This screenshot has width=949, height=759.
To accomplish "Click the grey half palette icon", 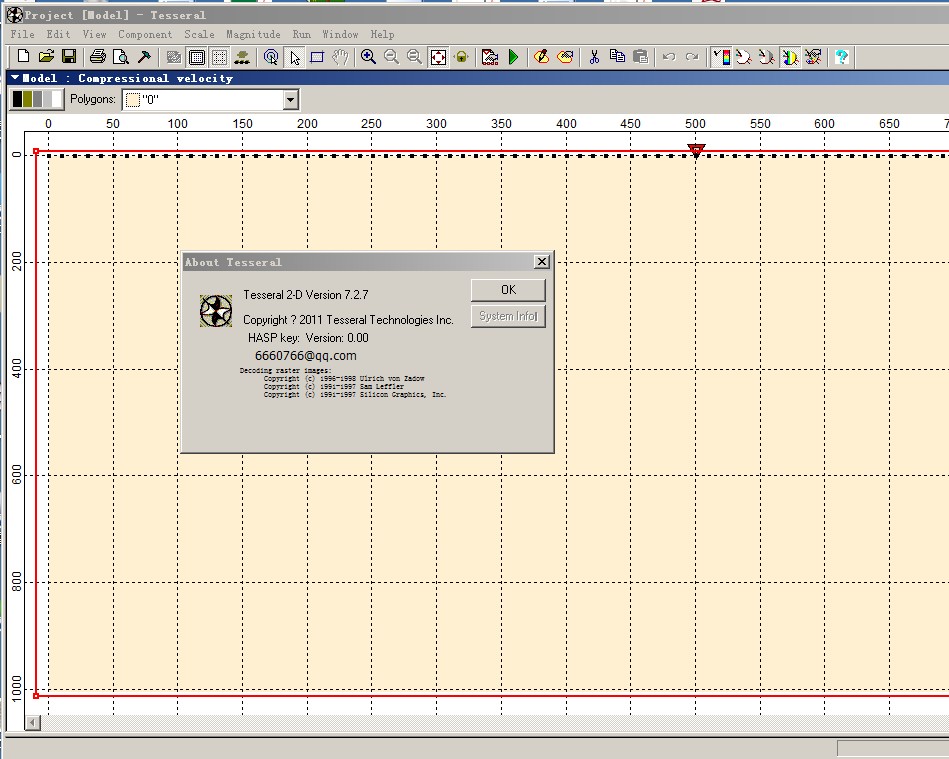I will 767,57.
